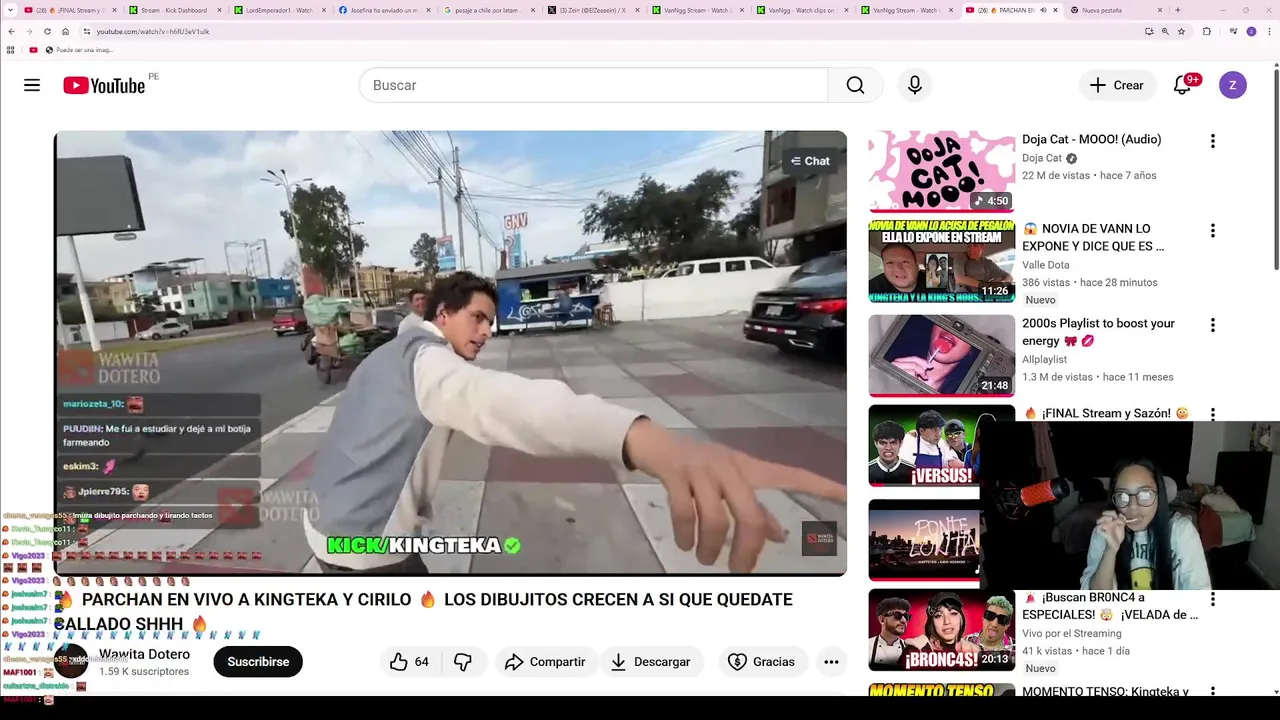Mute the PARCHAN tab via speaker icon
1280x720 pixels.
click(x=1043, y=10)
